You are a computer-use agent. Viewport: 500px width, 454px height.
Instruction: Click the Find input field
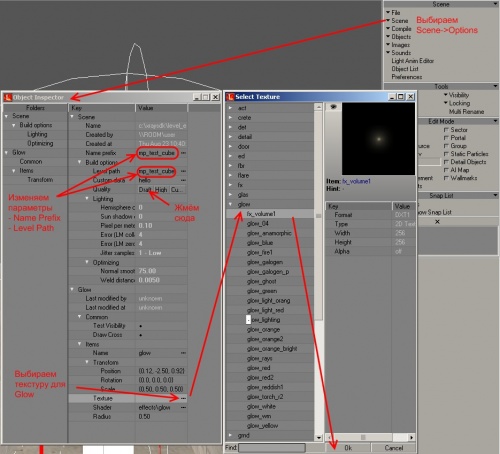pyautogui.click(x=272, y=448)
